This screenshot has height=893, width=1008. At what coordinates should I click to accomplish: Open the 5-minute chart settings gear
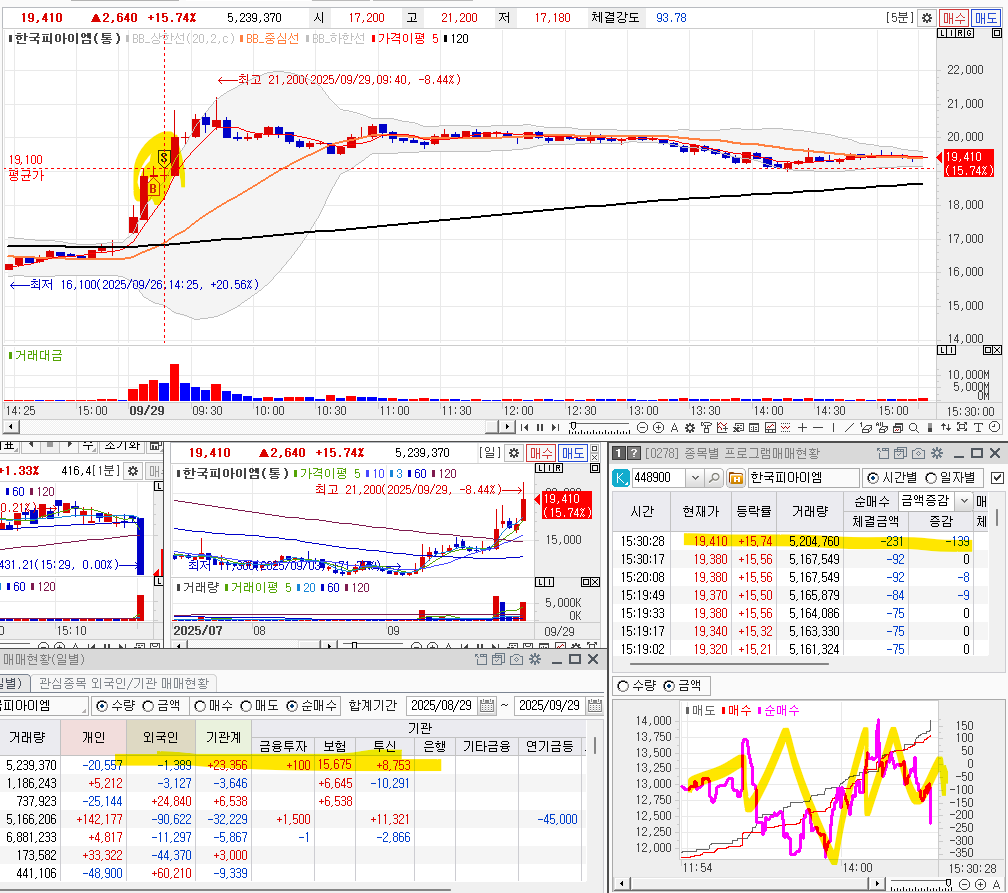(x=926, y=18)
